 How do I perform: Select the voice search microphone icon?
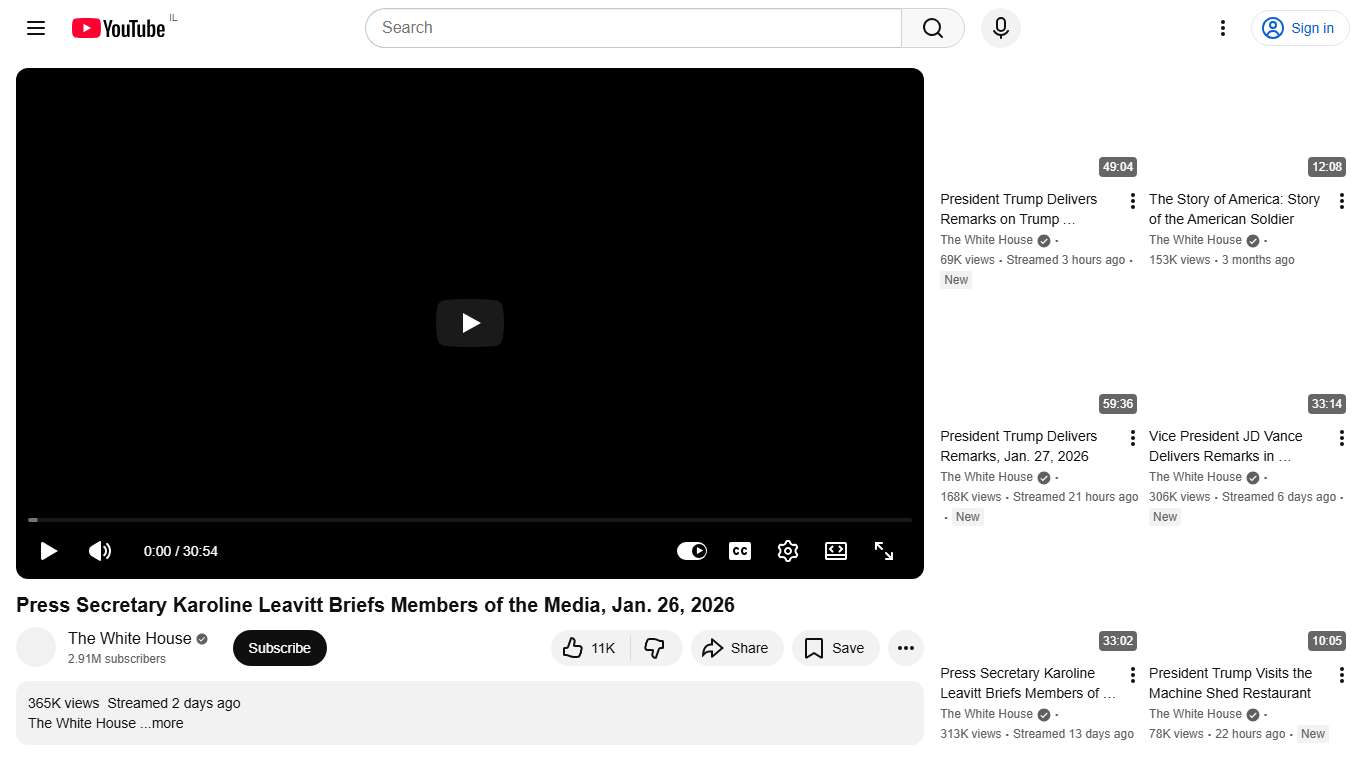click(x=1000, y=28)
